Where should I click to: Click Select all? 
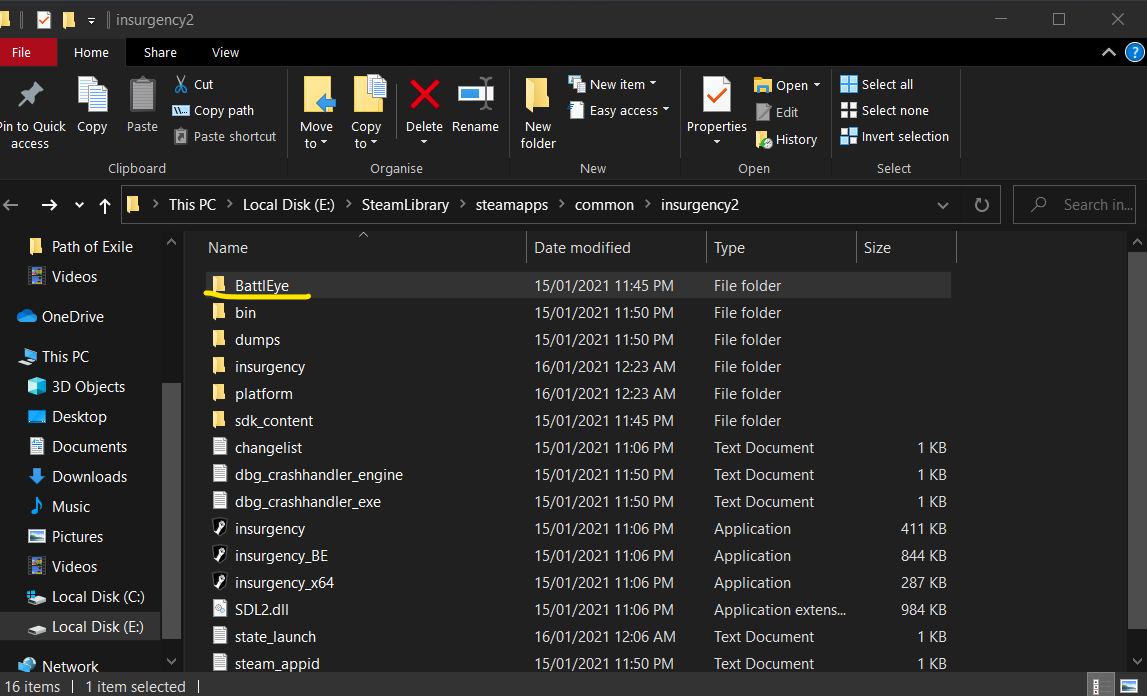[876, 84]
